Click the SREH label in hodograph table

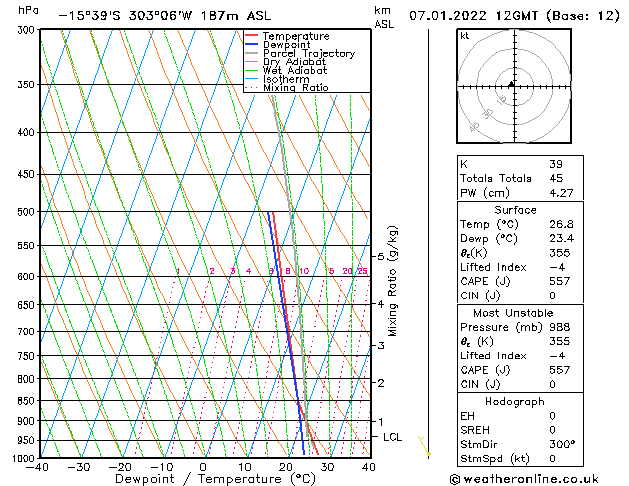(475, 430)
